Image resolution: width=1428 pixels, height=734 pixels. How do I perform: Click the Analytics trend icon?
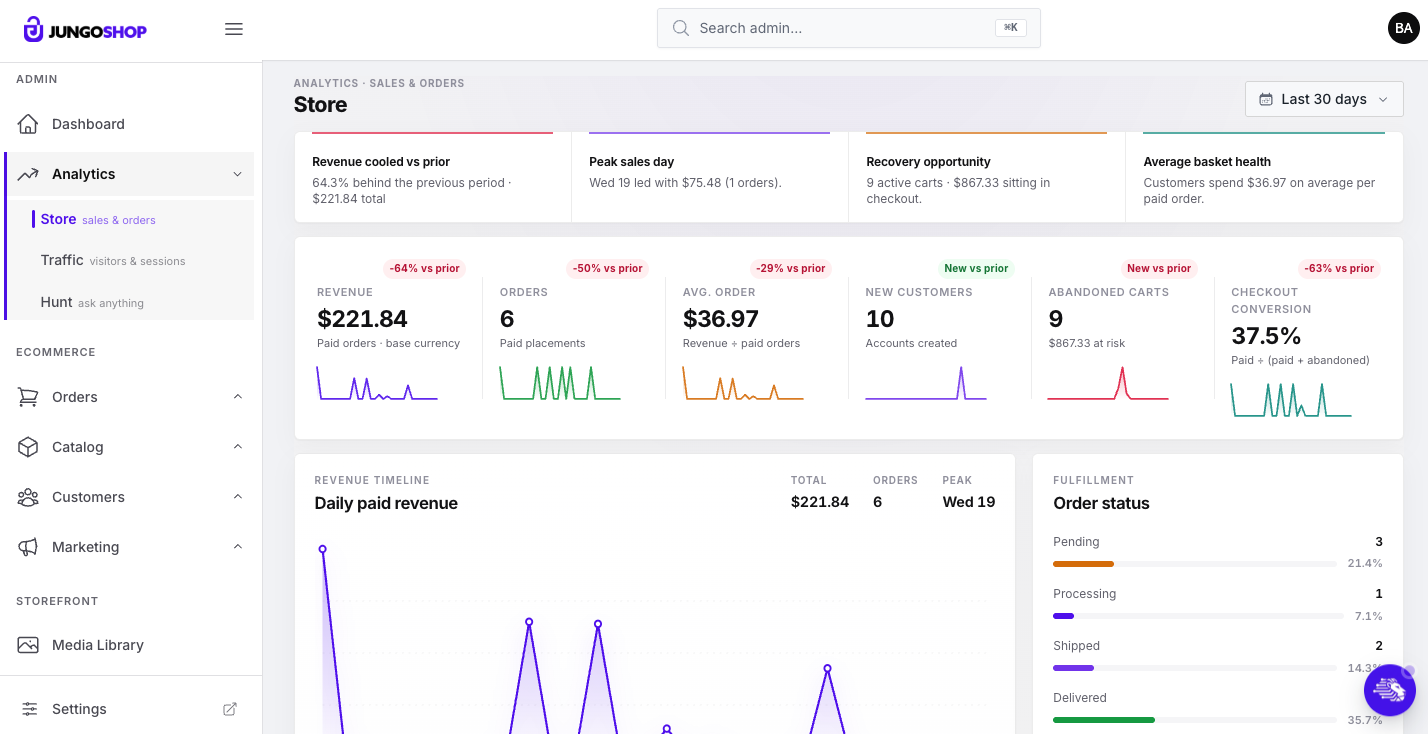tap(28, 174)
